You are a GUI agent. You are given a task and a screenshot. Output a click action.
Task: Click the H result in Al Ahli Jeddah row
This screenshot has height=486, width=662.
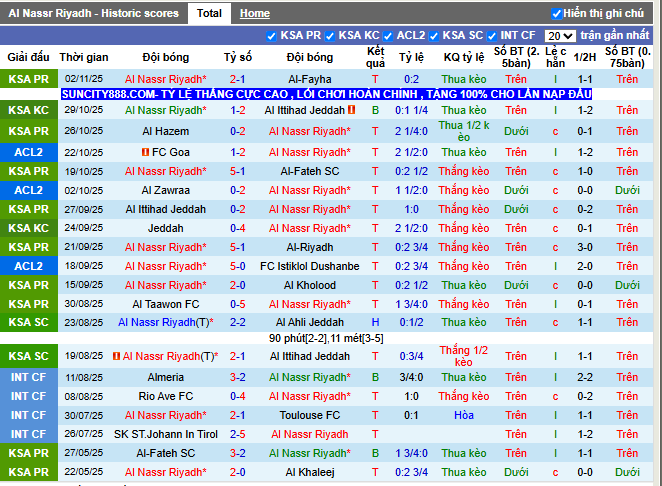pos(375,323)
